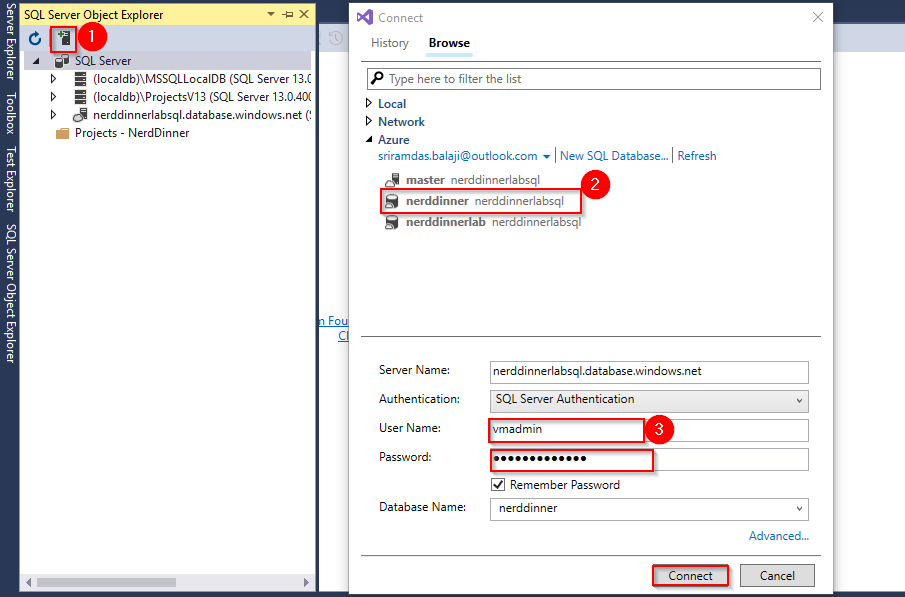The width and height of the screenshot is (905, 597).
Task: Expand the Local servers group
Action: click(369, 103)
